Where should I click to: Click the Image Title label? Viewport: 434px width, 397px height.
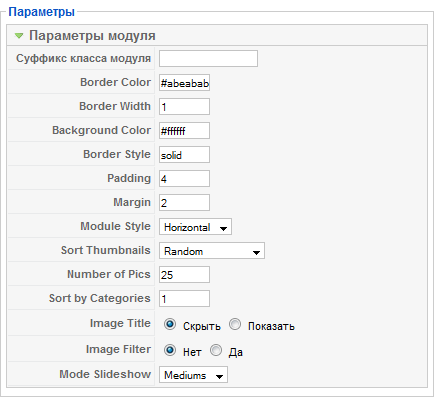coord(120,323)
